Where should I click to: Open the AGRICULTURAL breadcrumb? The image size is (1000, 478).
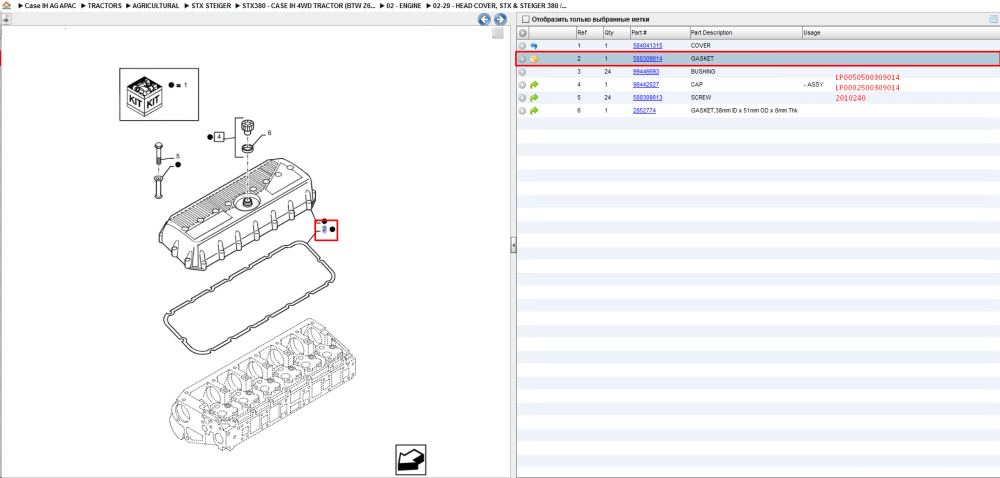click(156, 5)
